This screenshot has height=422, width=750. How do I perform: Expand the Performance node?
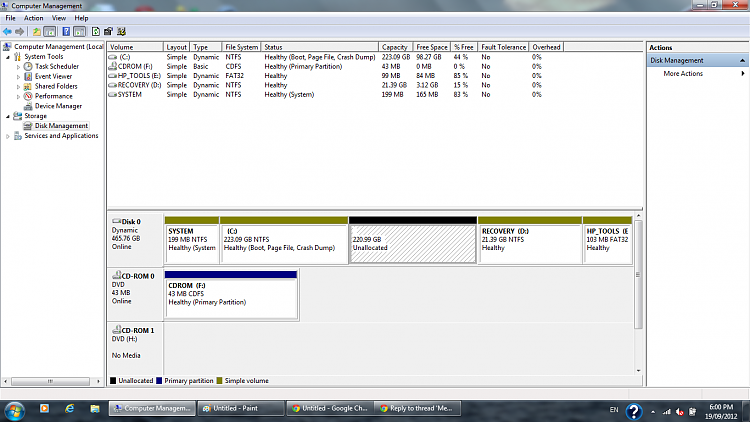18,96
